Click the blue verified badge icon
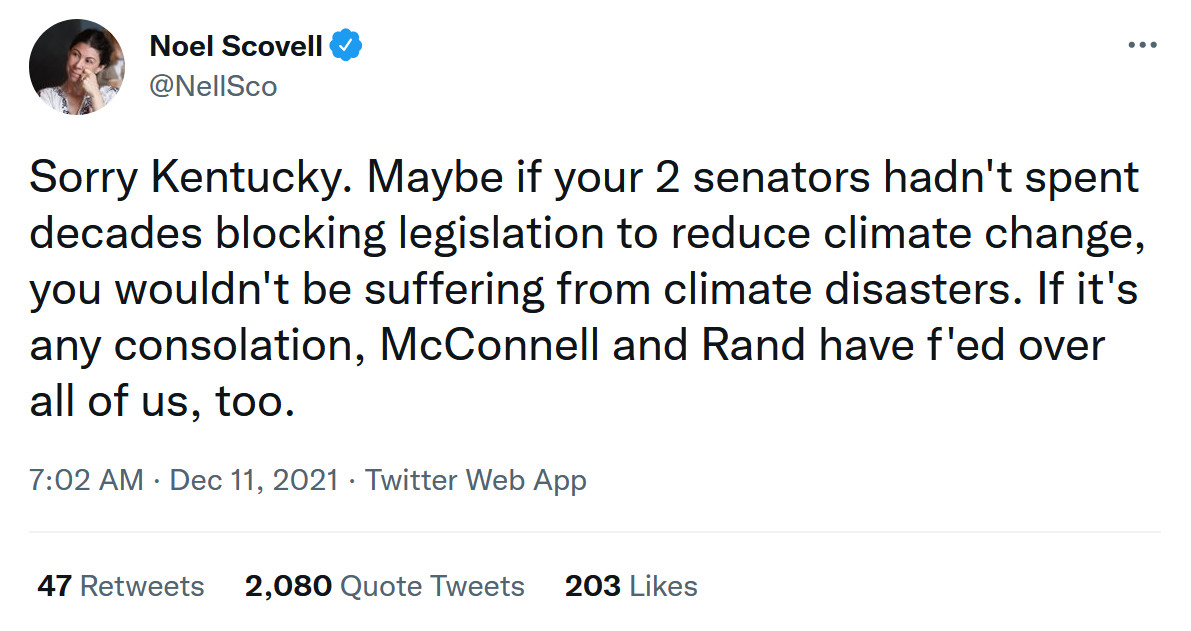Image resolution: width=1191 pixels, height=631 pixels. click(346, 46)
